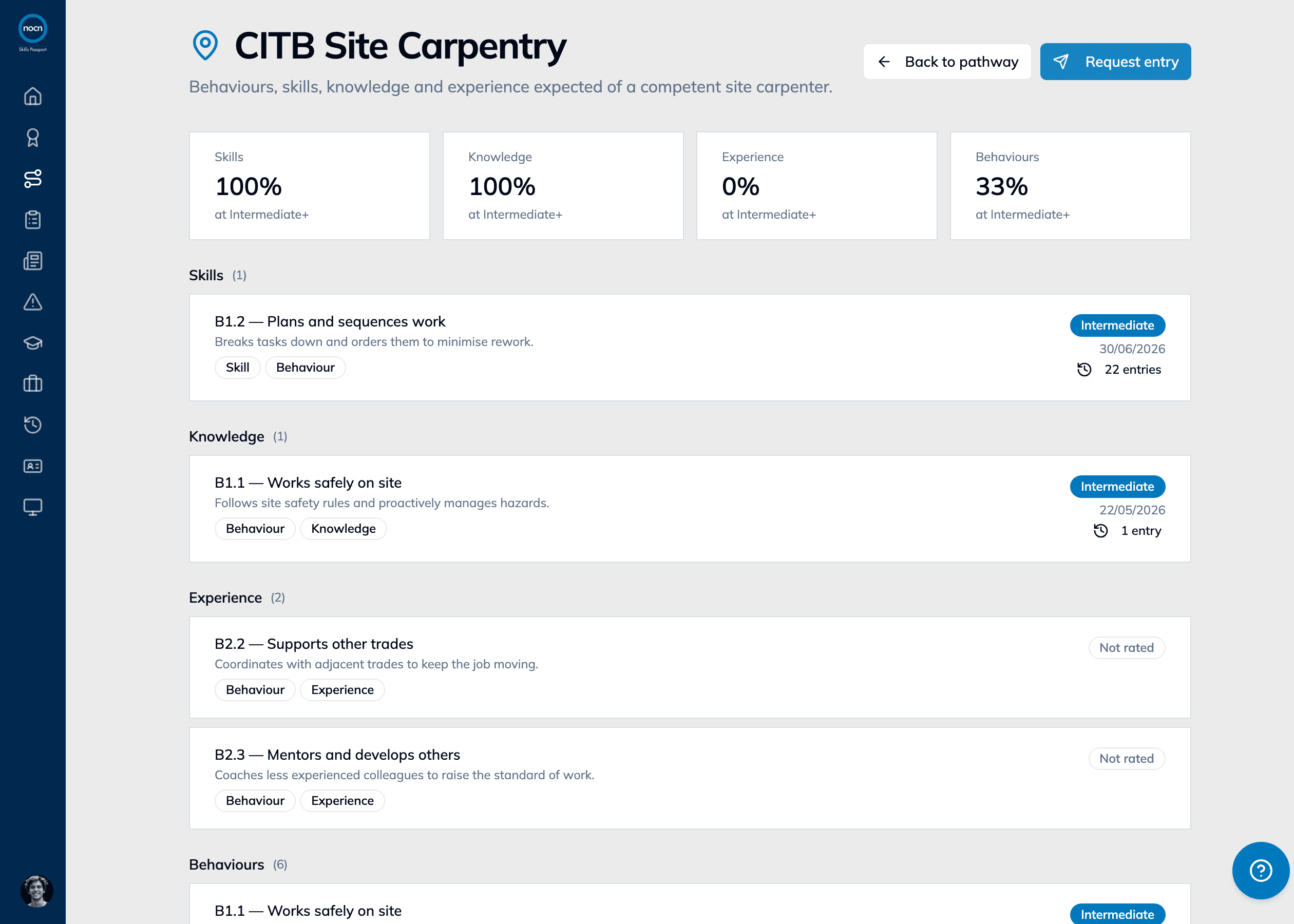Open B2.3 Mentors and develops others
1294x924 pixels.
tap(690, 778)
